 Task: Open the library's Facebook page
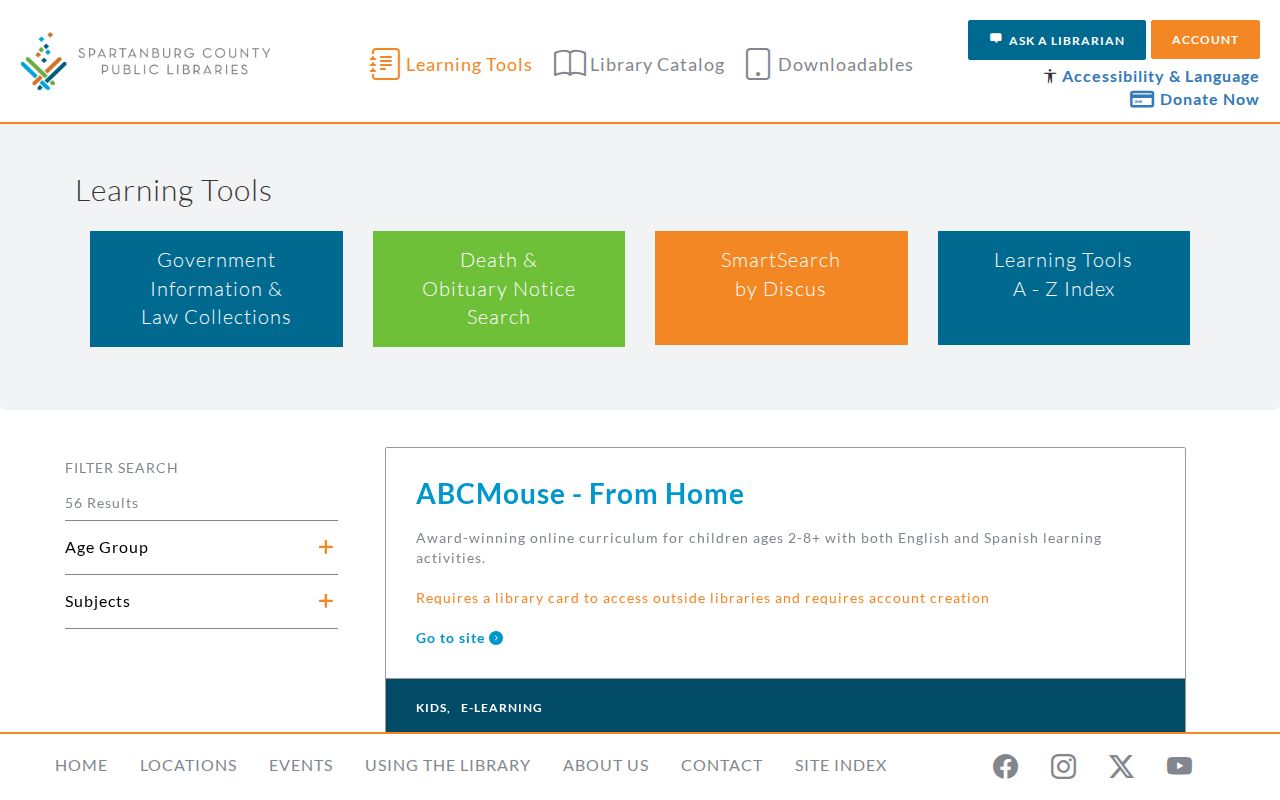coord(1006,766)
